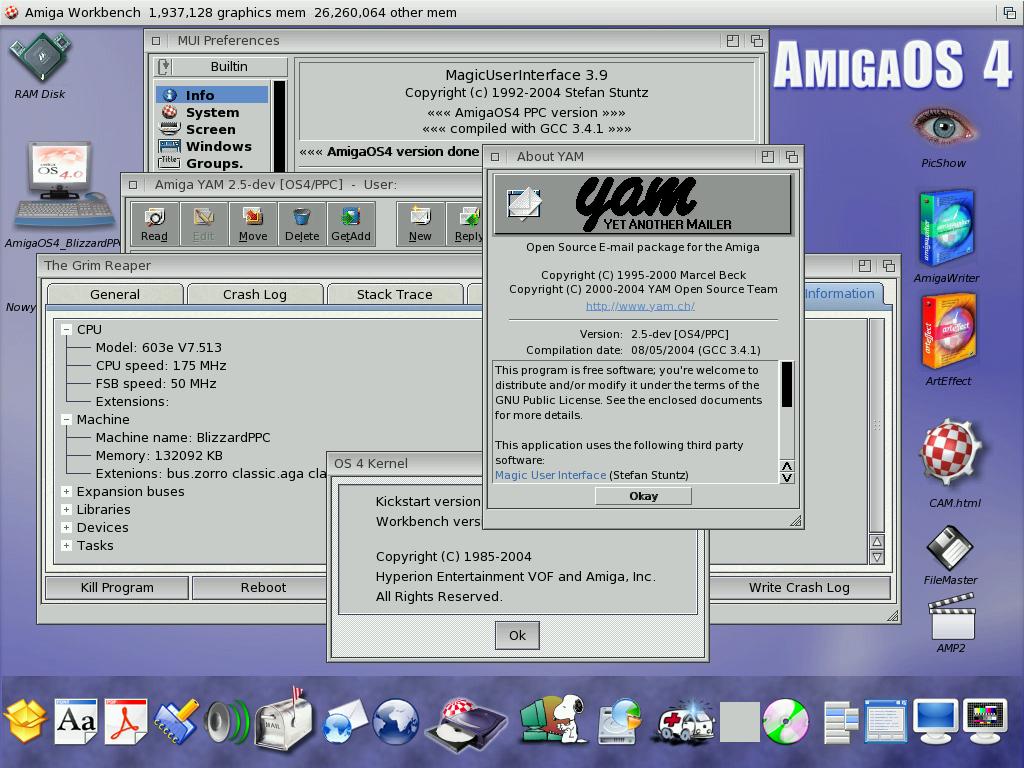Expand the Expansion buses node
Screen dimensions: 1024x768
[x=67, y=492]
